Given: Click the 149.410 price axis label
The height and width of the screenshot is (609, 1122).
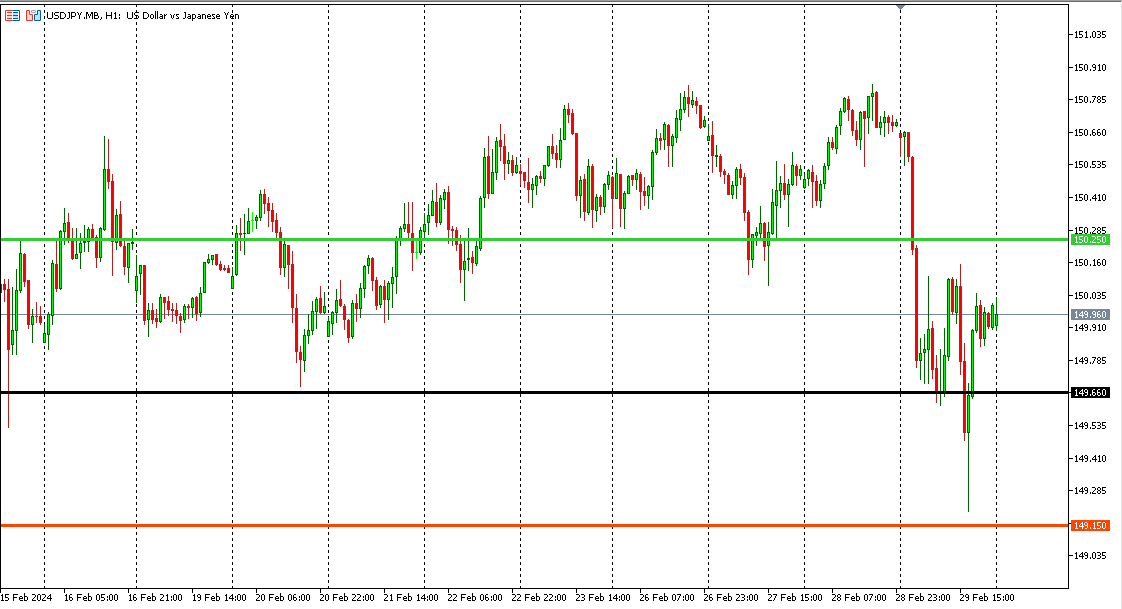Looking at the screenshot, I should pyautogui.click(x=1091, y=459).
